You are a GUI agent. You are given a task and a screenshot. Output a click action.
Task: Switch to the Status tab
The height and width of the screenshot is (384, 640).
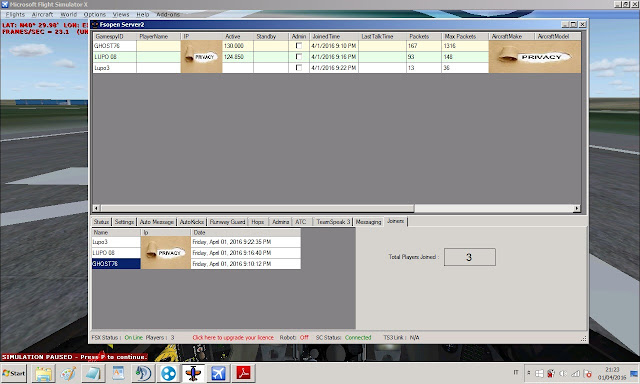(x=101, y=222)
